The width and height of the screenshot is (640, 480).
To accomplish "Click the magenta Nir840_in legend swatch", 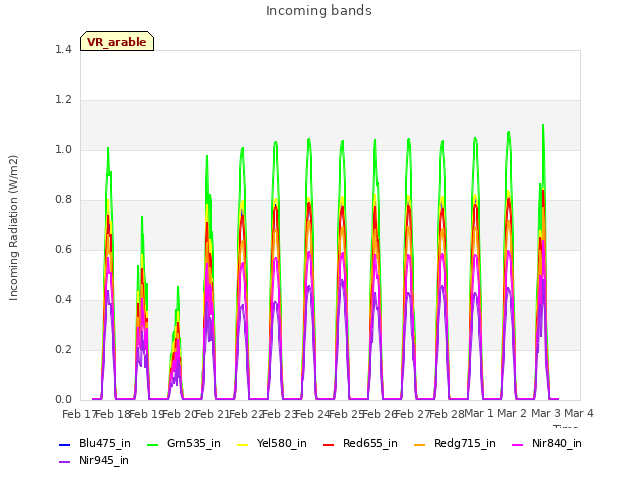I will (x=518, y=444).
